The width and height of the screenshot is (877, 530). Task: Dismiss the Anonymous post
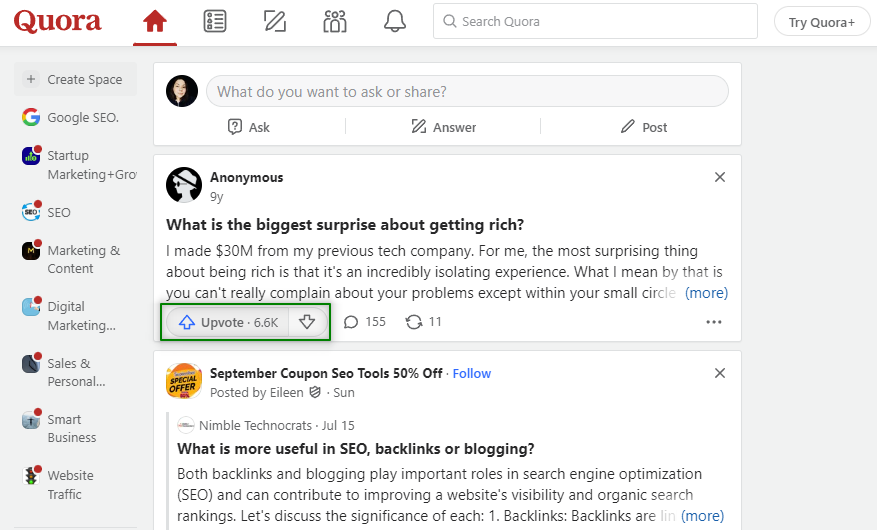click(720, 177)
